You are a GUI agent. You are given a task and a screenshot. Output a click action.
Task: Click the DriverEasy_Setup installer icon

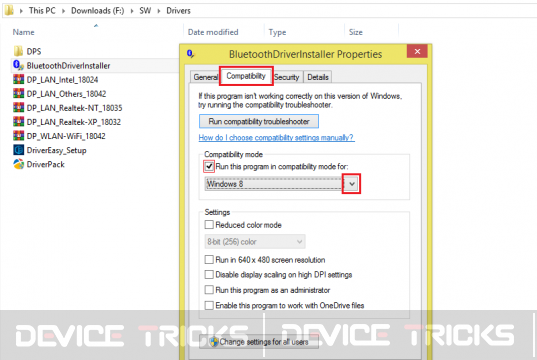click(18, 150)
